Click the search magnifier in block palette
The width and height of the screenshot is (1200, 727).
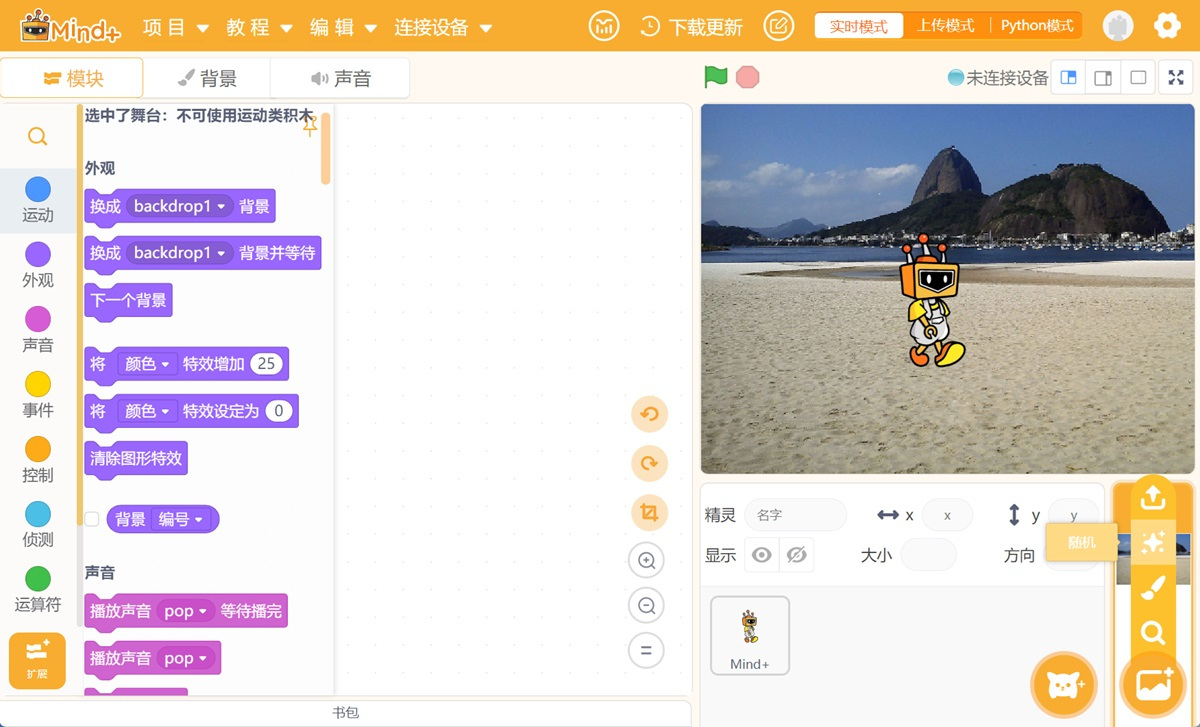pos(37,137)
